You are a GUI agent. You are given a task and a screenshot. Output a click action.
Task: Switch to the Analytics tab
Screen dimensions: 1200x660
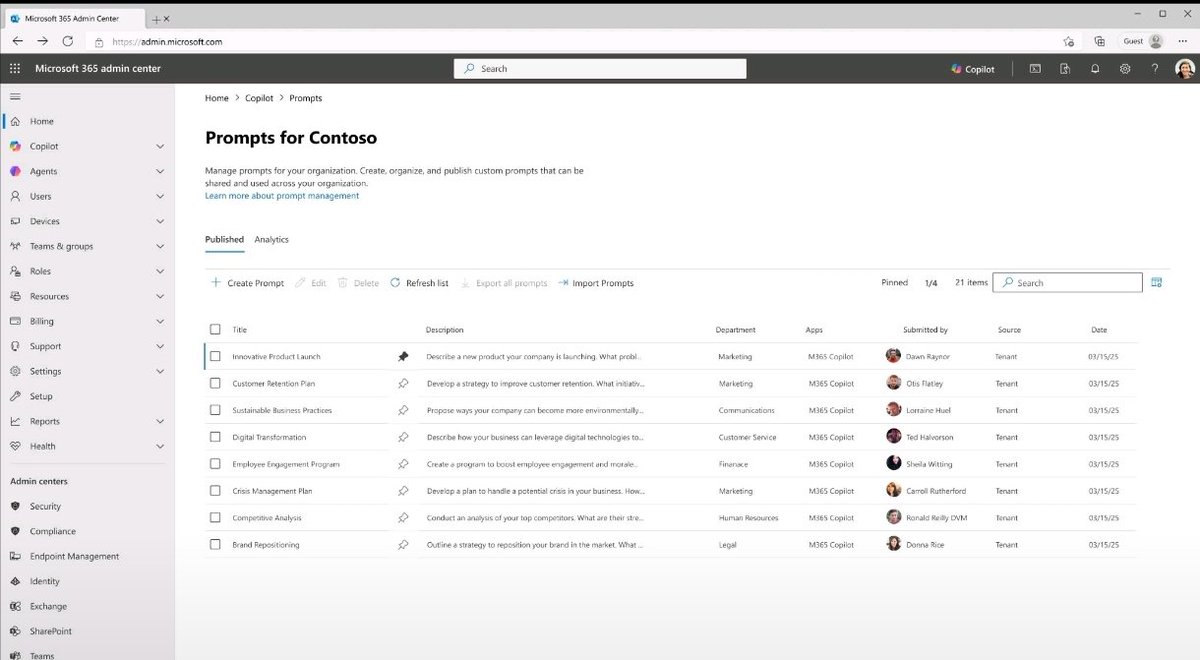point(271,240)
